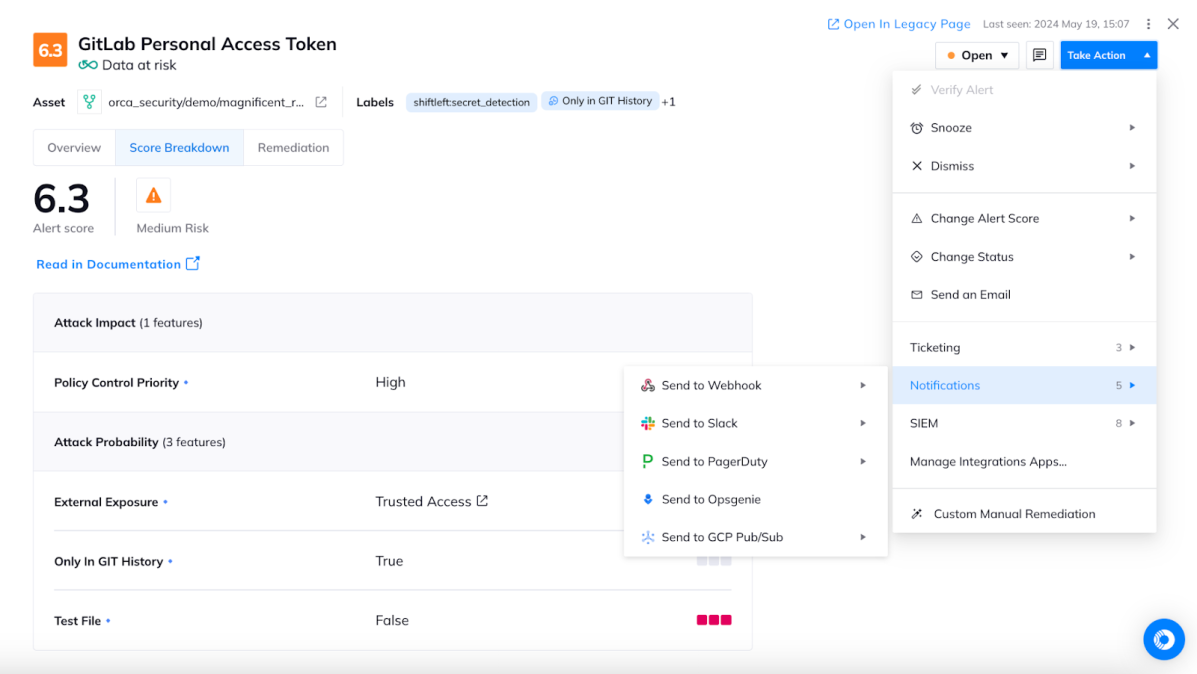The height and width of the screenshot is (674, 1197).
Task: Collapse the Take Action dropdown arrow
Action: coord(1147,55)
